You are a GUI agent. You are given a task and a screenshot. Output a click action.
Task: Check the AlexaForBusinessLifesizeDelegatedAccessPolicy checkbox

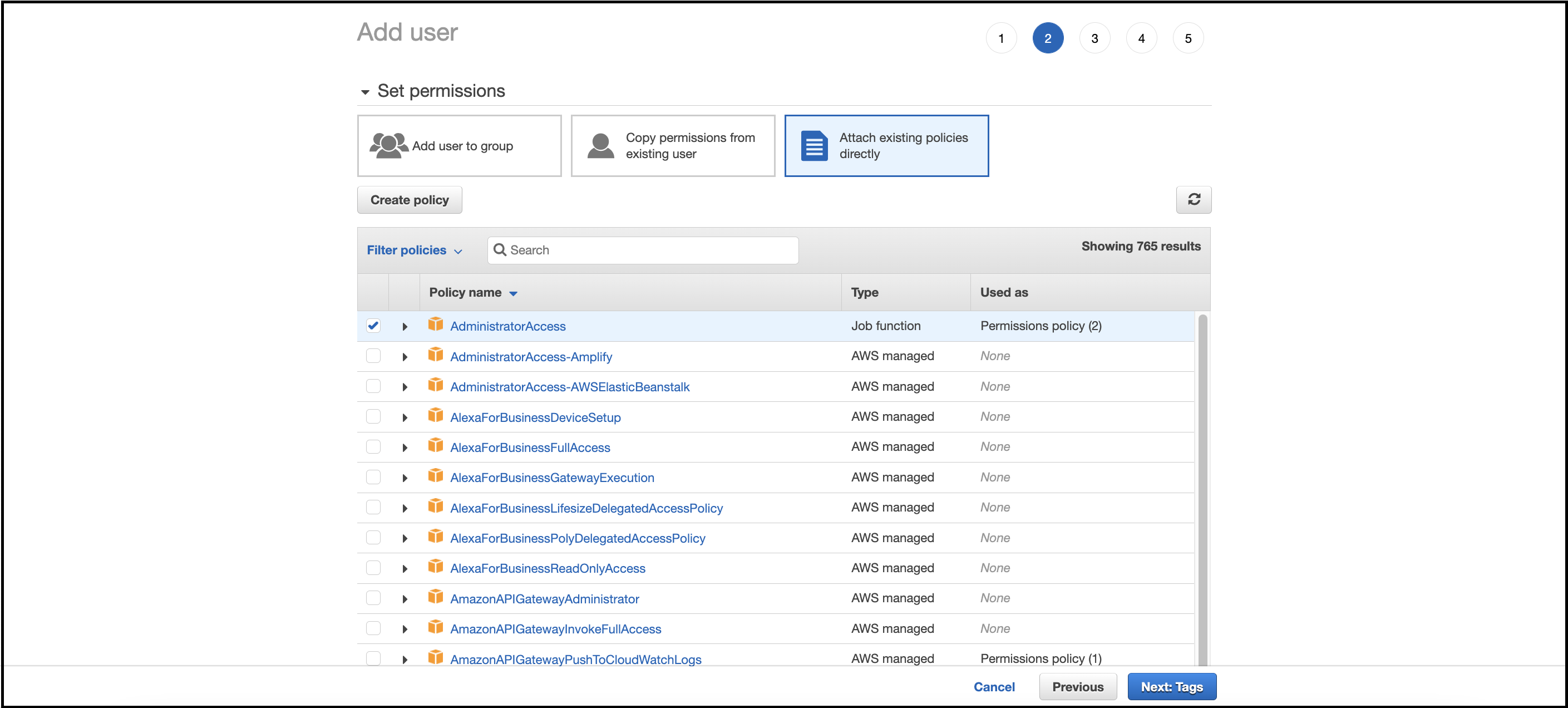tap(373, 508)
